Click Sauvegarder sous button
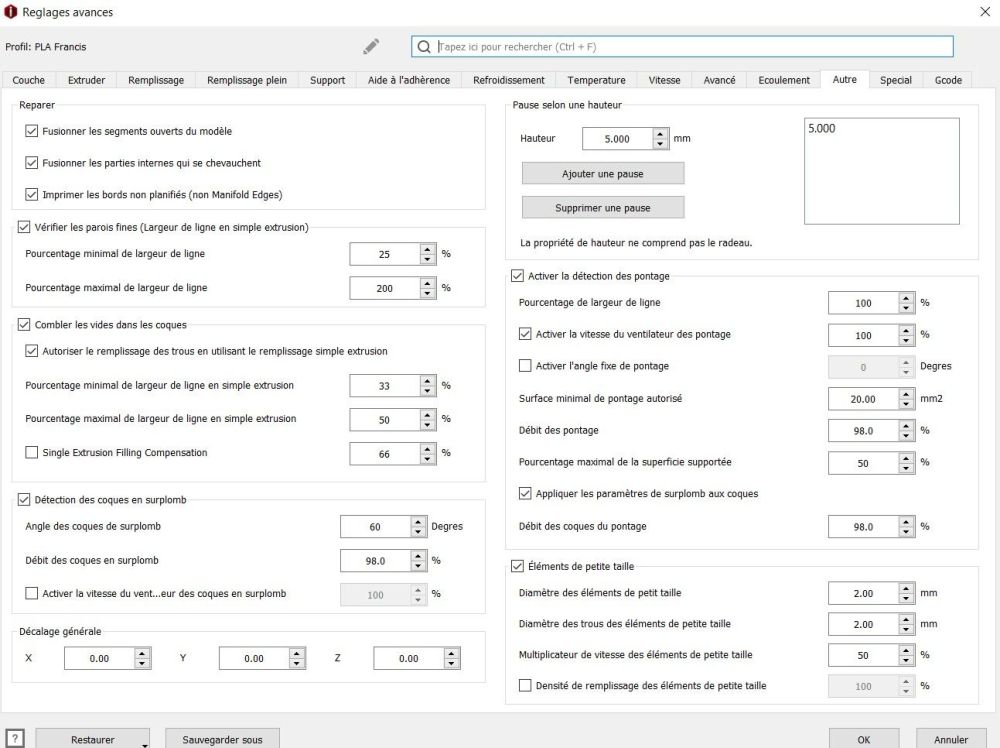Viewport: 1000px width, 748px height. (222, 739)
